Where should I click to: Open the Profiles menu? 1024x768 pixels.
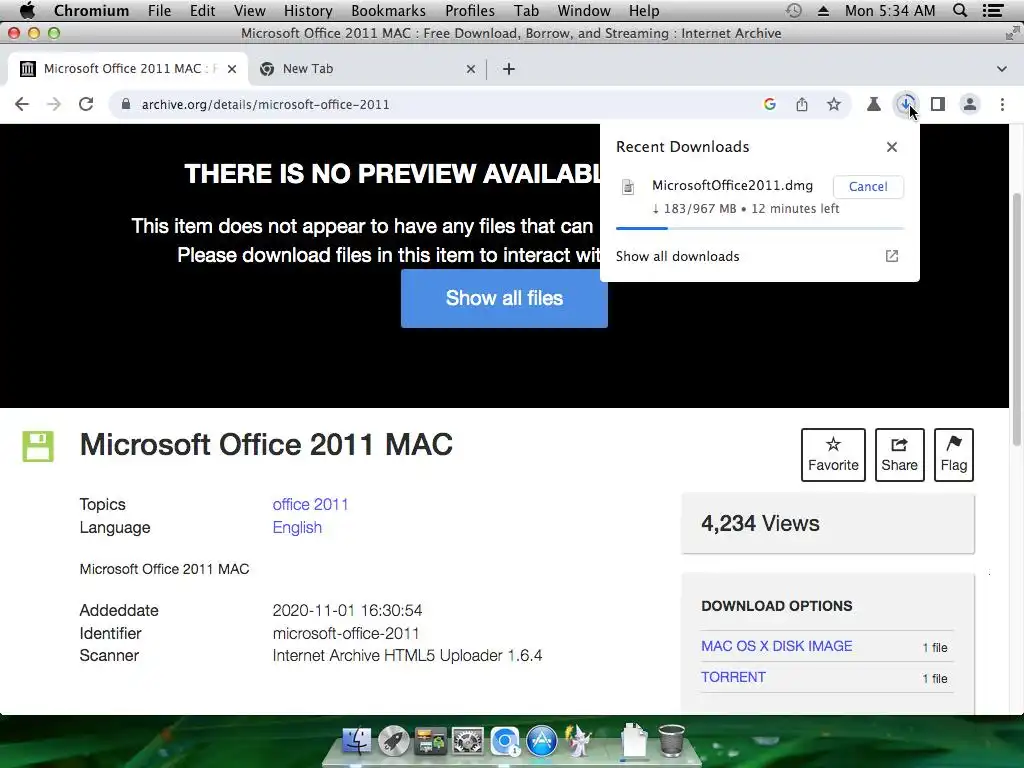pyautogui.click(x=470, y=10)
